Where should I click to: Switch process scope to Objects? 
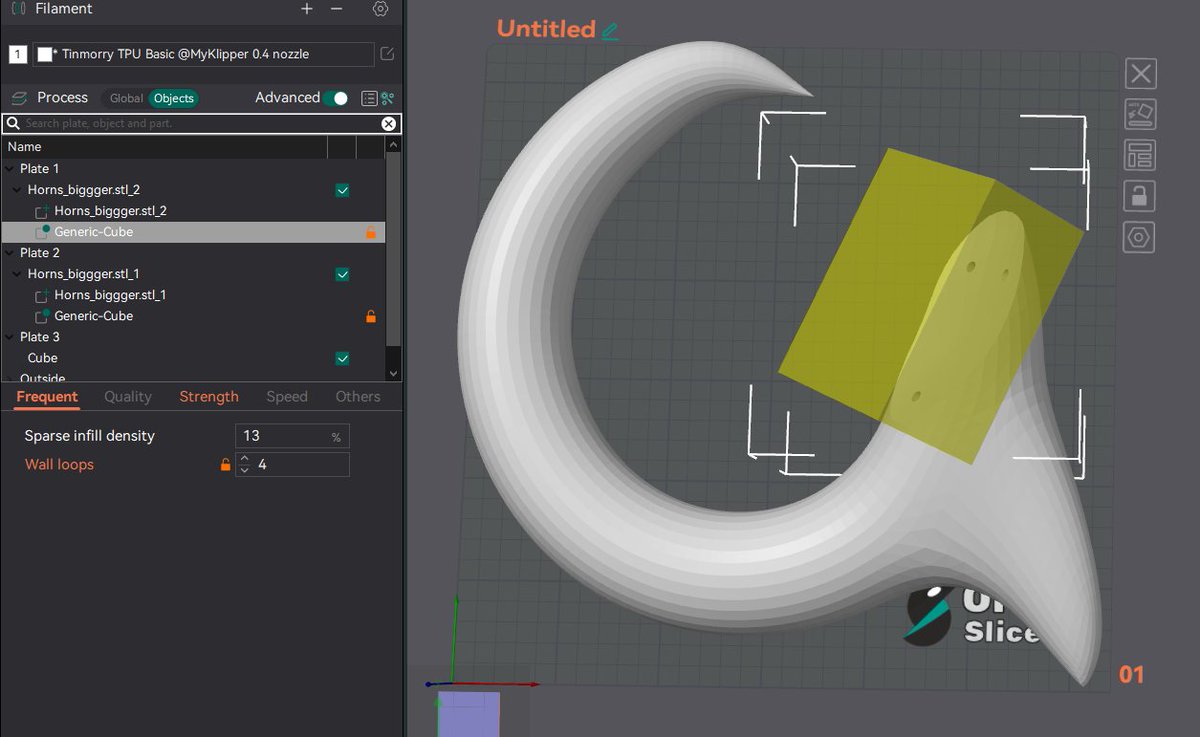click(x=173, y=98)
